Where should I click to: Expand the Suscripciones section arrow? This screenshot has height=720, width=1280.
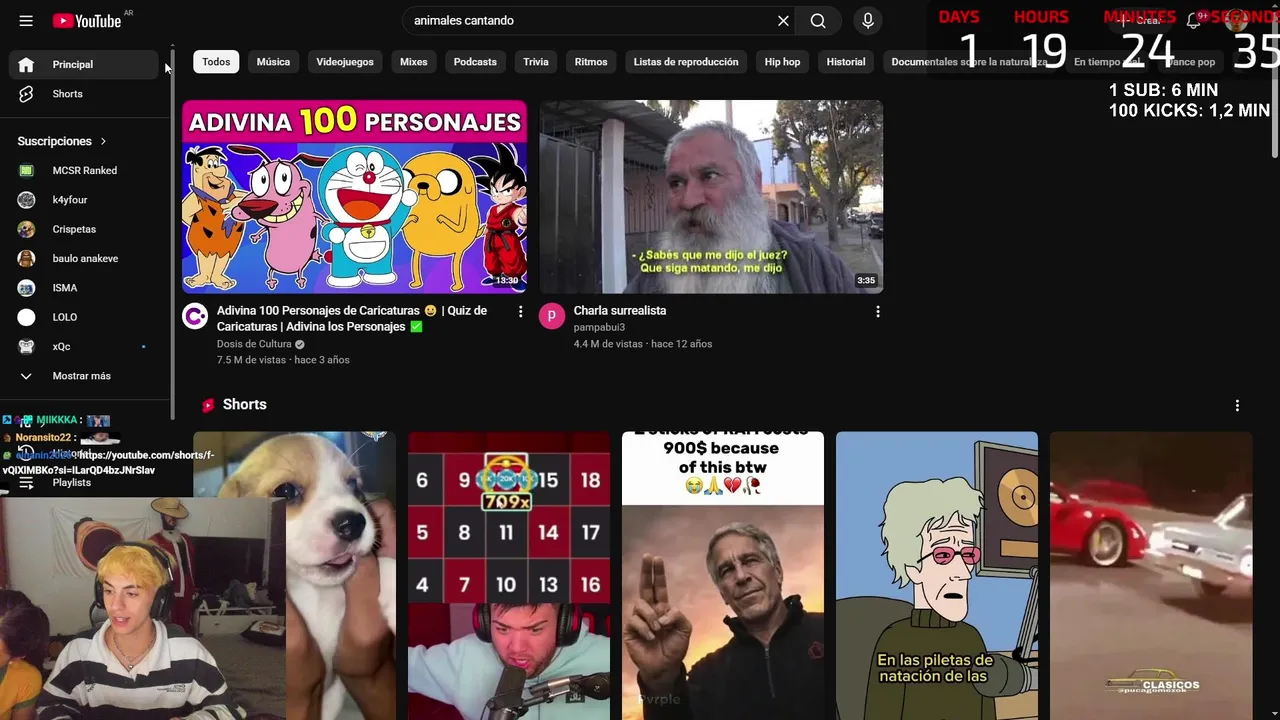tap(103, 142)
